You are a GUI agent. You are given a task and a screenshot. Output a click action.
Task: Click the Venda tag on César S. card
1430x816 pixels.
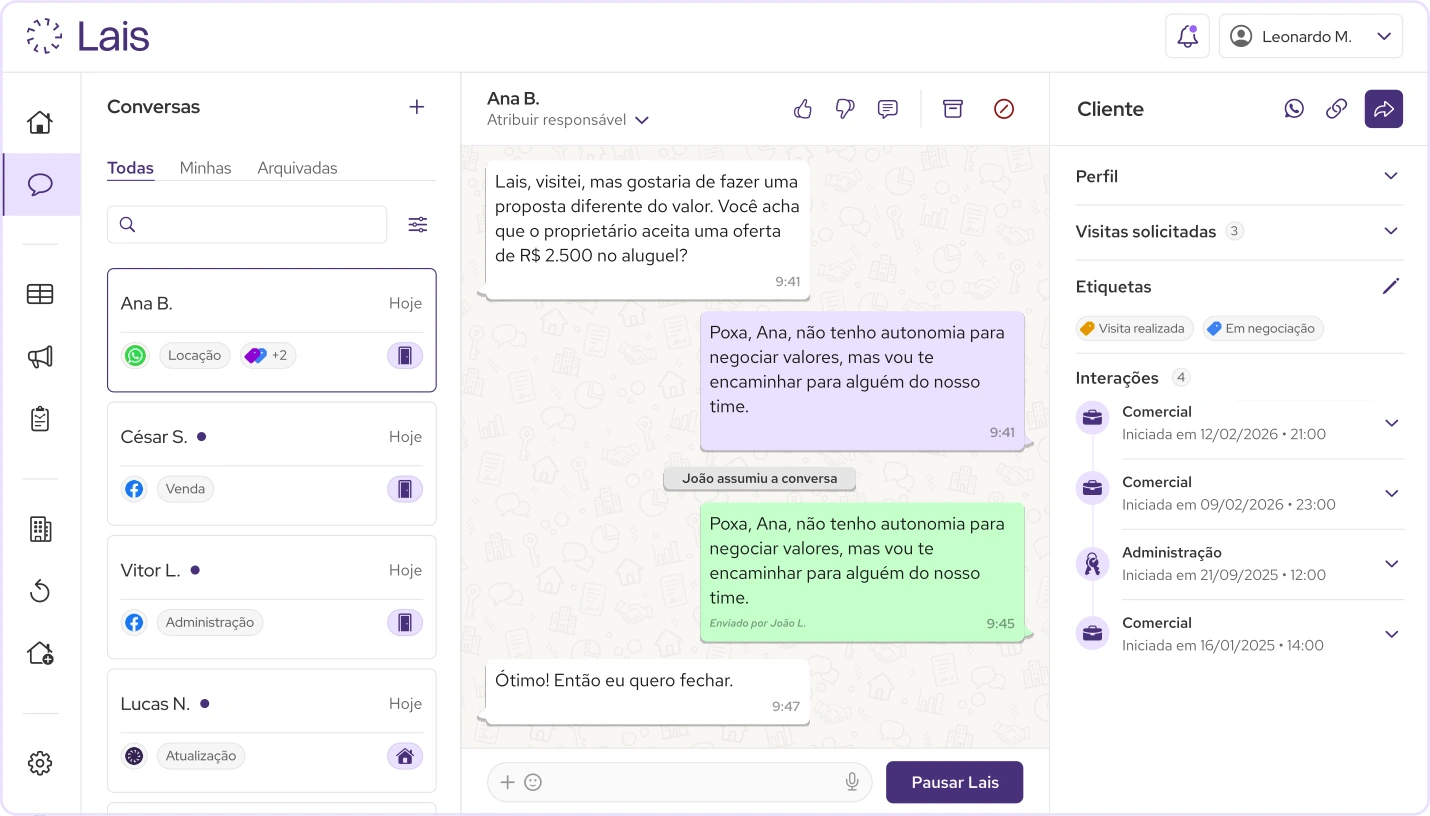pos(185,489)
